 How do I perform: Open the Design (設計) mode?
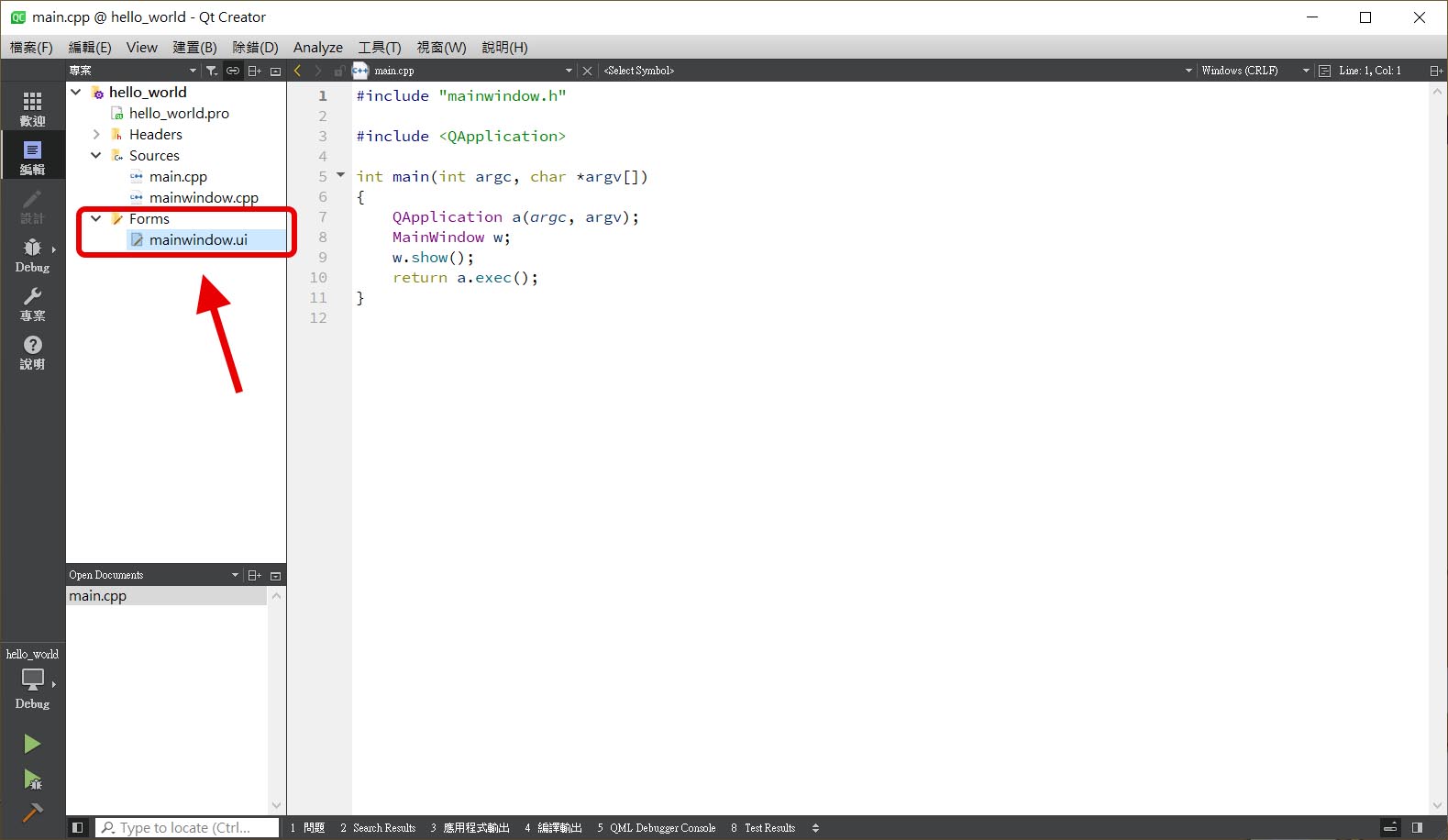[x=32, y=206]
